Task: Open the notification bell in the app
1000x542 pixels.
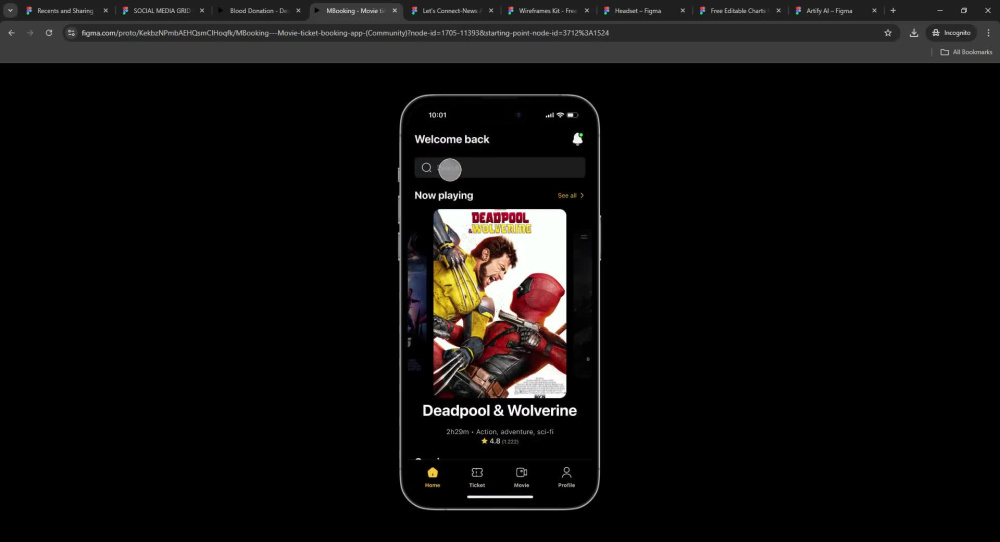Action: [x=577, y=139]
